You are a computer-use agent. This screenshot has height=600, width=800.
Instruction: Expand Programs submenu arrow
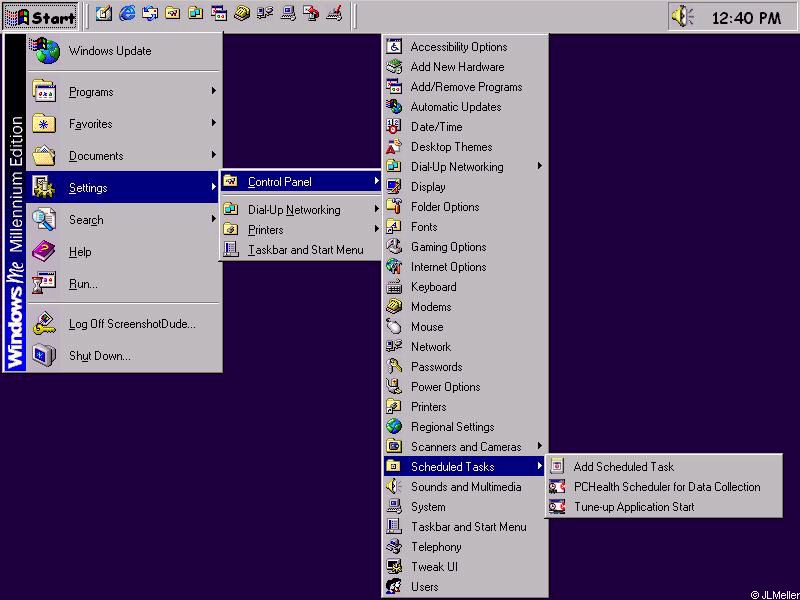coord(214,91)
